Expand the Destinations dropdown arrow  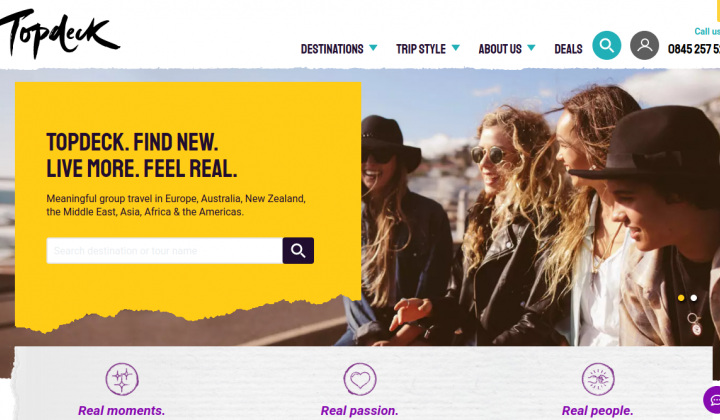373,48
